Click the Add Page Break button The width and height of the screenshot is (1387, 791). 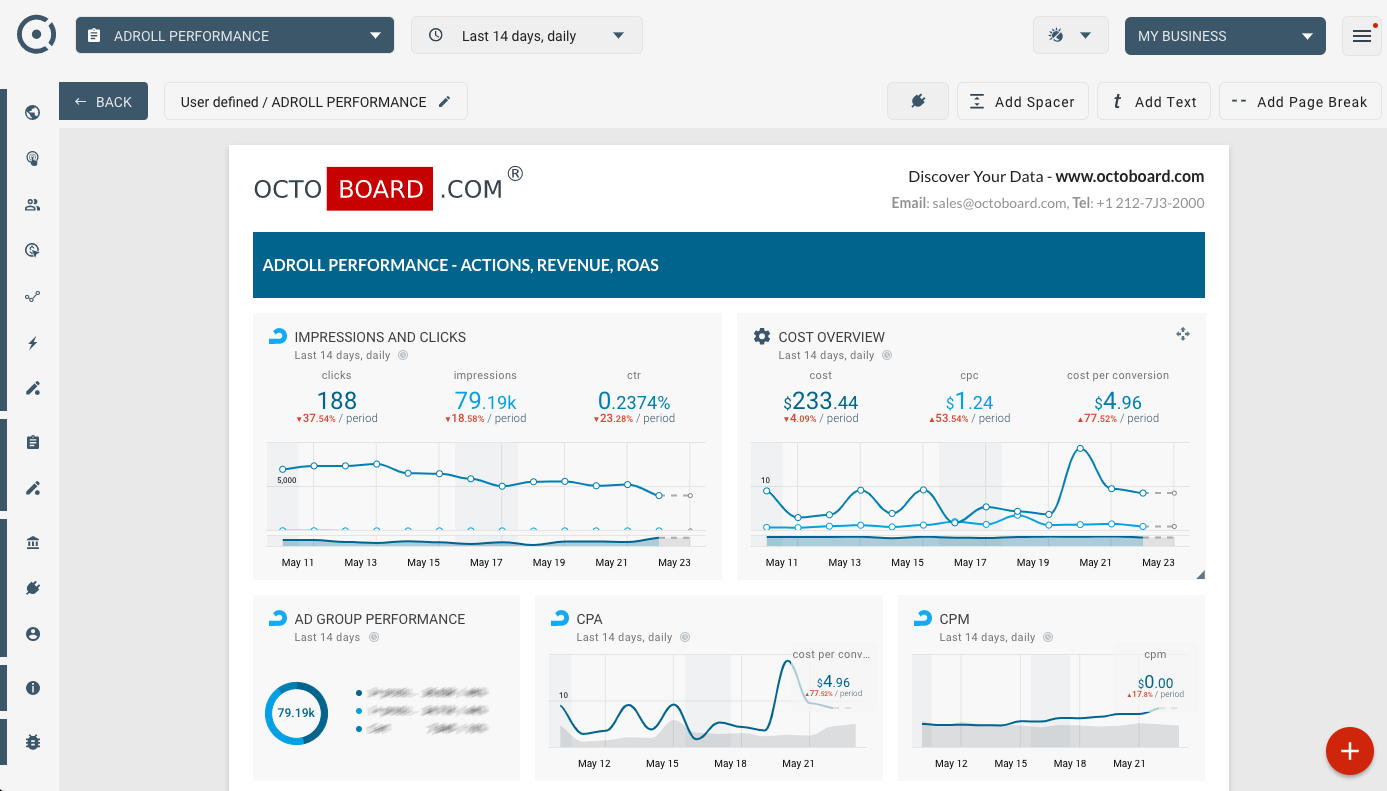[1300, 101]
